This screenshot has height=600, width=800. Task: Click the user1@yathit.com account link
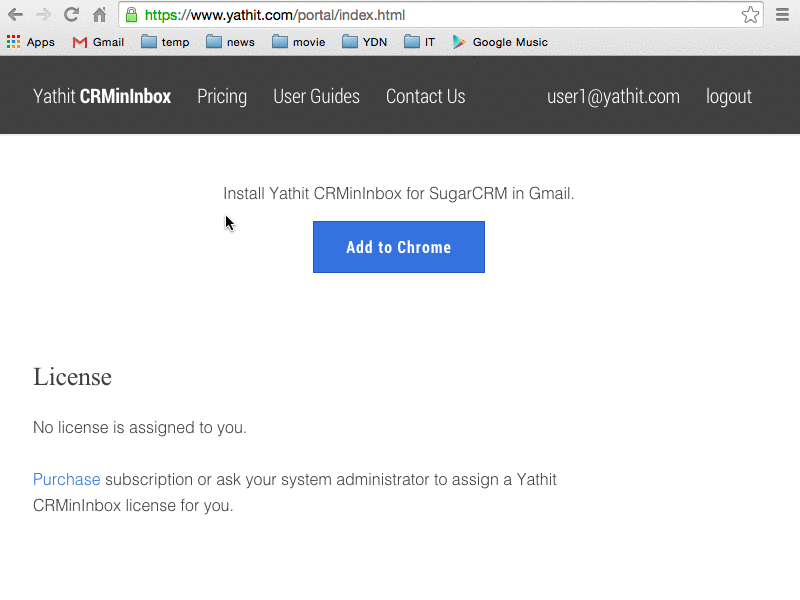[613, 96]
